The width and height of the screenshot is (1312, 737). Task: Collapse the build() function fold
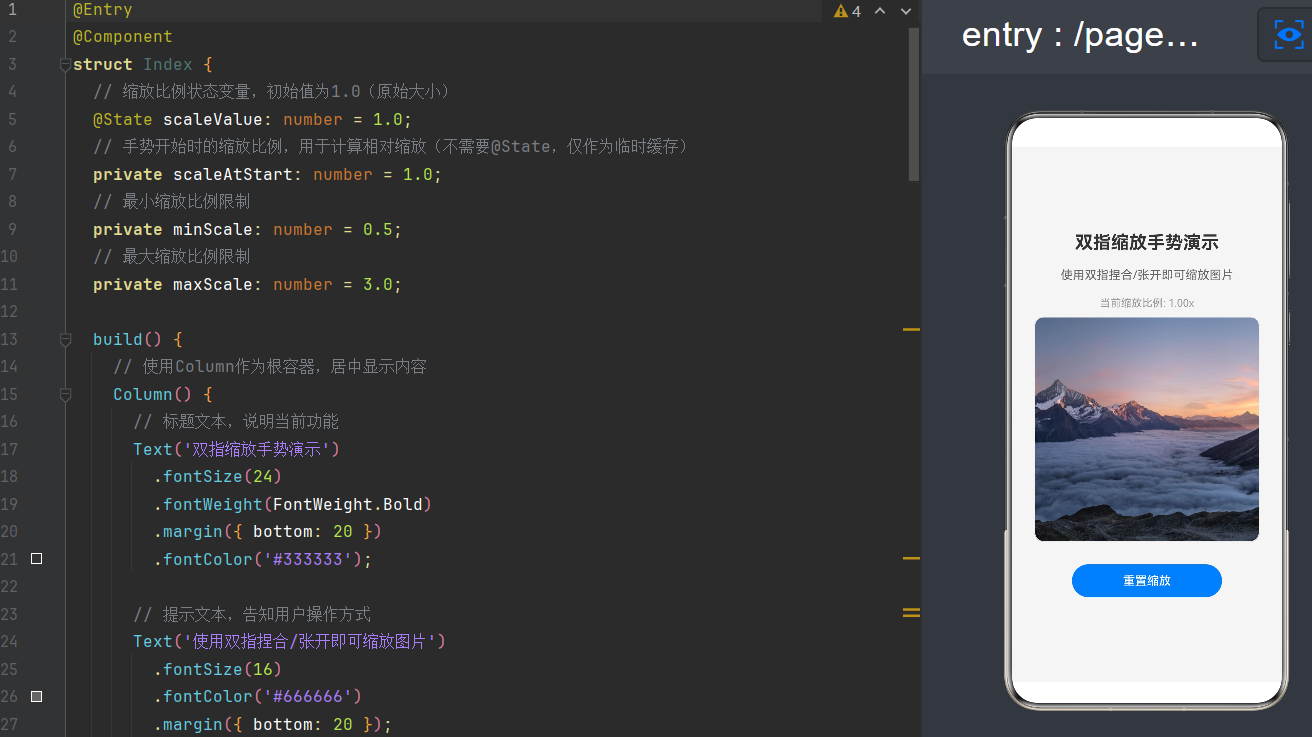pyautogui.click(x=66, y=340)
